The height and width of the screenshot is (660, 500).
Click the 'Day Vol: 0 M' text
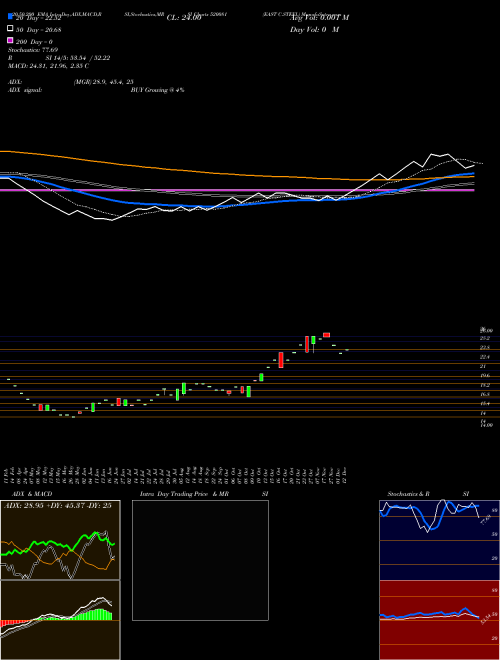[x=314, y=29]
